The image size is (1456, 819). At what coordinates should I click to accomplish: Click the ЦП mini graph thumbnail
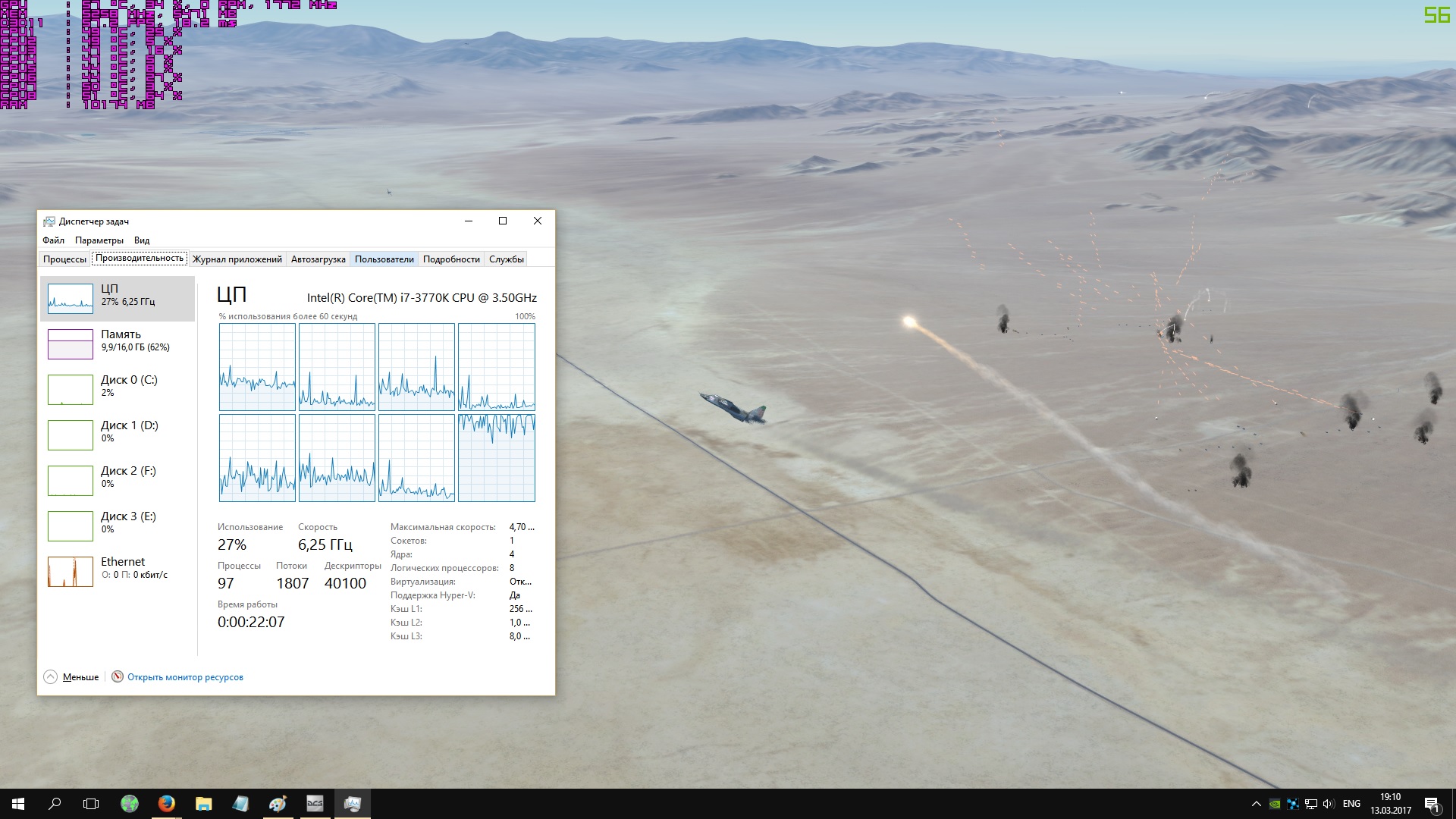pyautogui.click(x=71, y=299)
